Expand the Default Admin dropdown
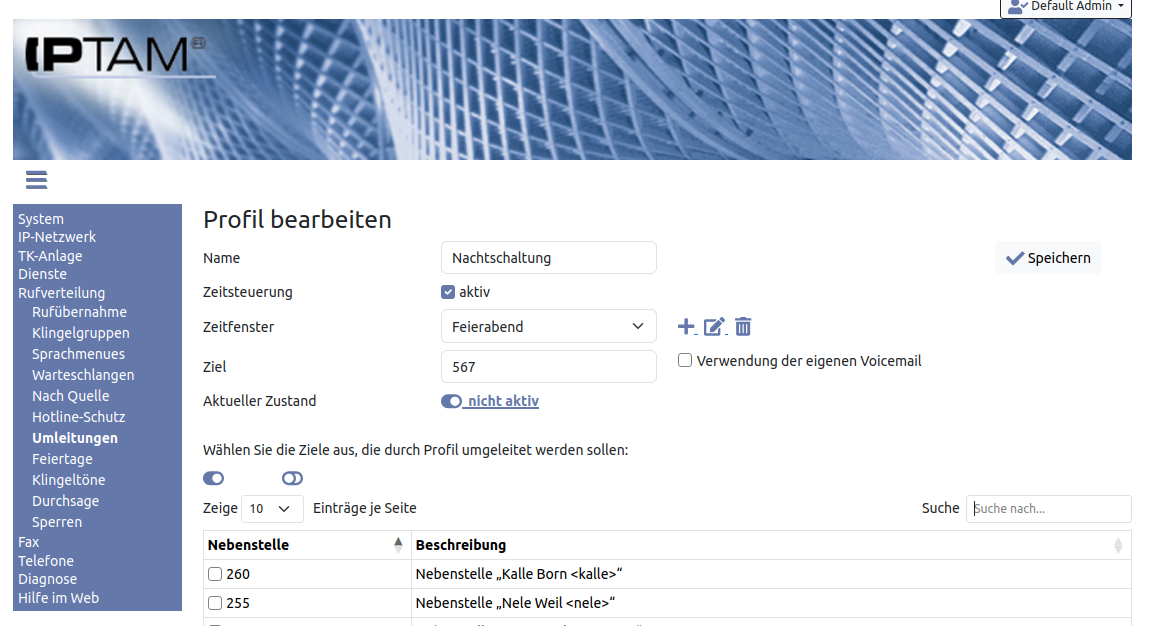The width and height of the screenshot is (1149, 626). (1121, 6)
